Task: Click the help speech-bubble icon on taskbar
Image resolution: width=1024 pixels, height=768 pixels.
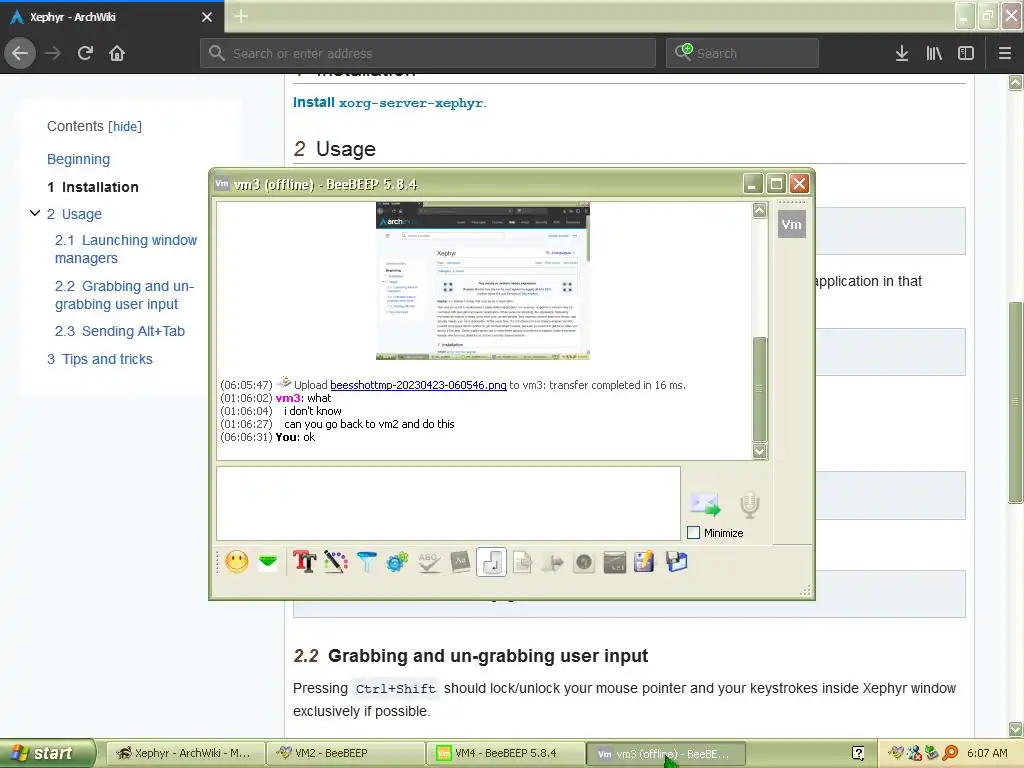Action: (x=858, y=753)
